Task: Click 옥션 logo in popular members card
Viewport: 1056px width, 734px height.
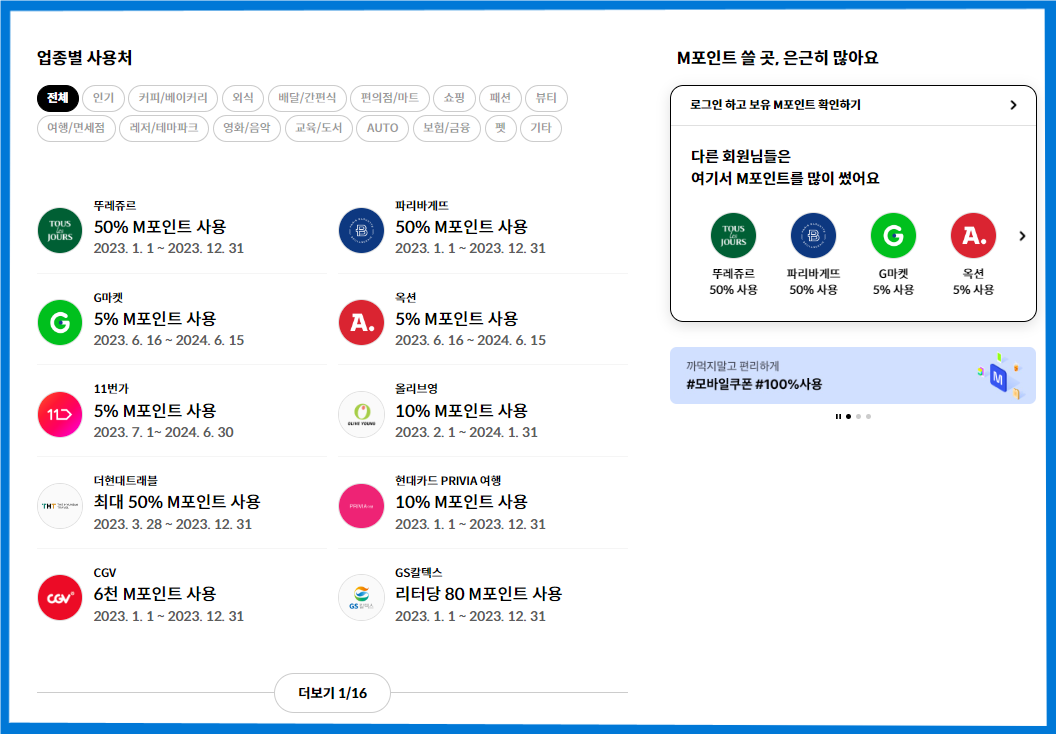Action: click(x=973, y=236)
